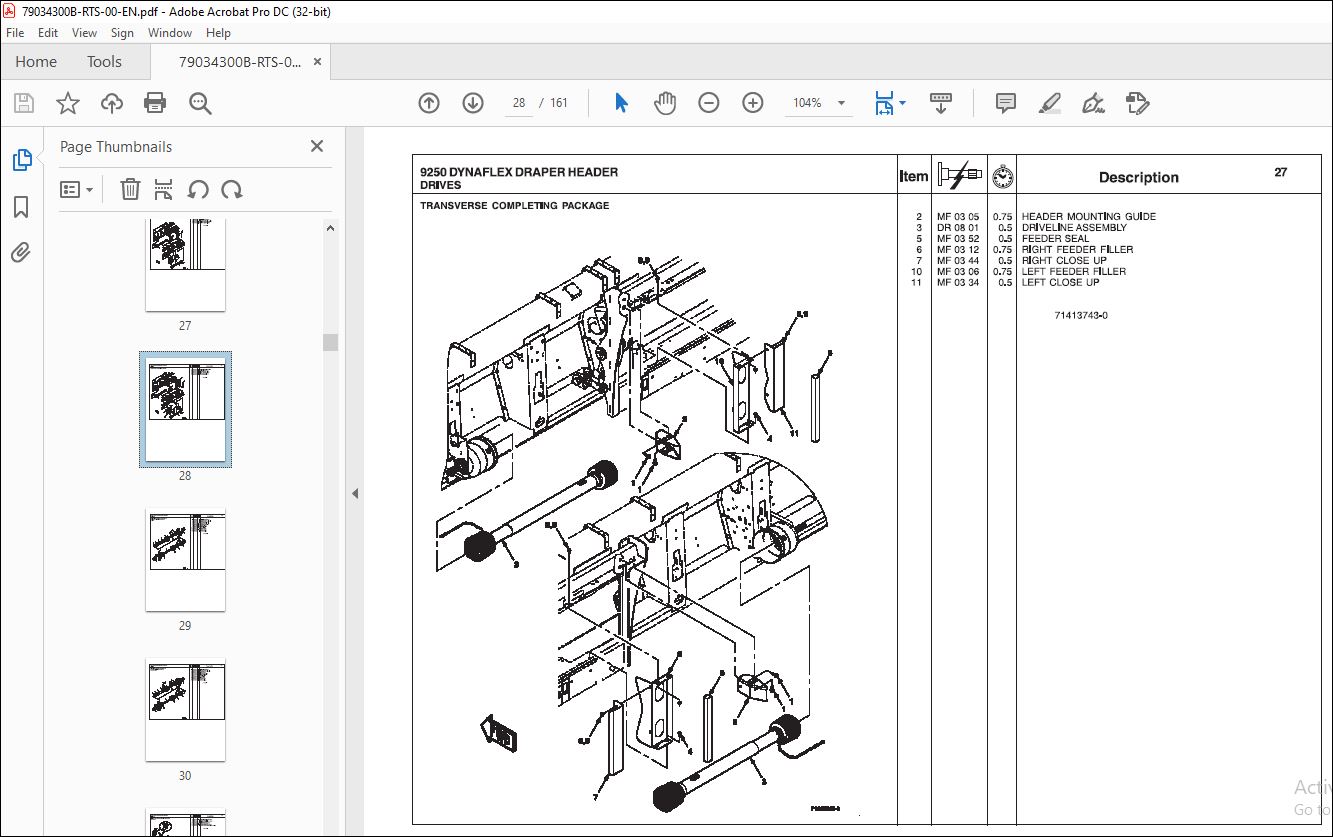Screen dimensions: 1333x837
Task: Click the insert or split pages icon
Action: (x=164, y=189)
